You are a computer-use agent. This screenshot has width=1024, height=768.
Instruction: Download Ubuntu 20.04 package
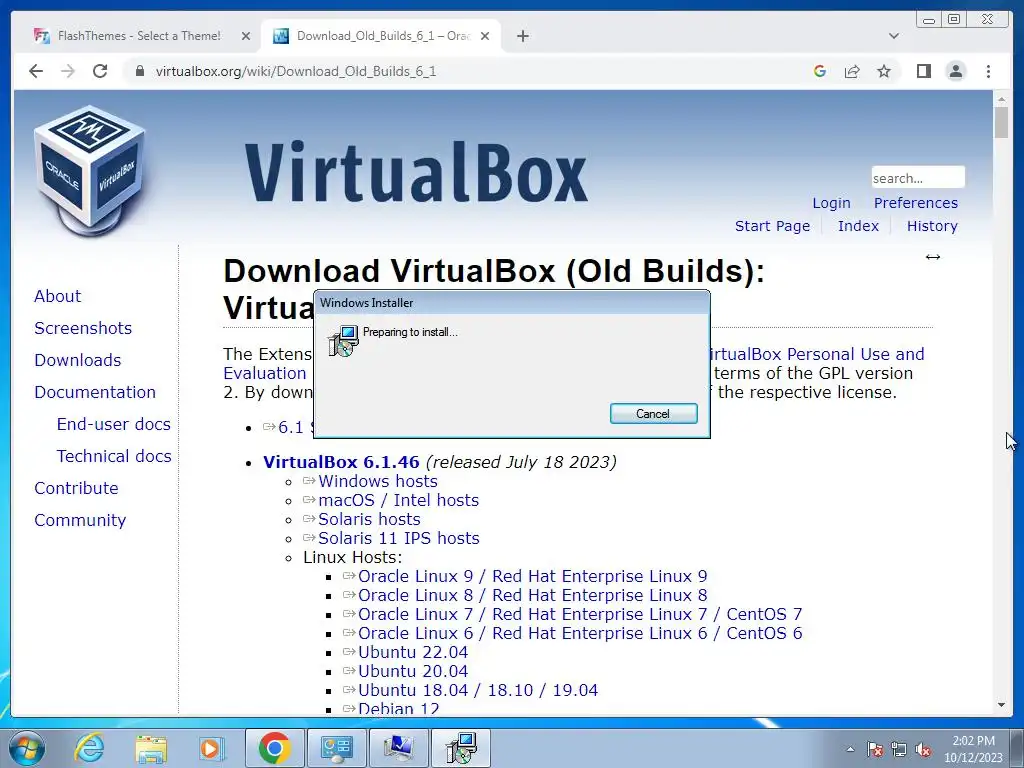point(413,671)
